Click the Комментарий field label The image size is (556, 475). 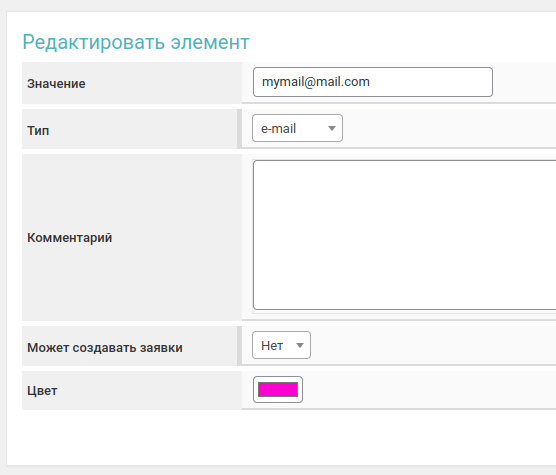(70, 238)
